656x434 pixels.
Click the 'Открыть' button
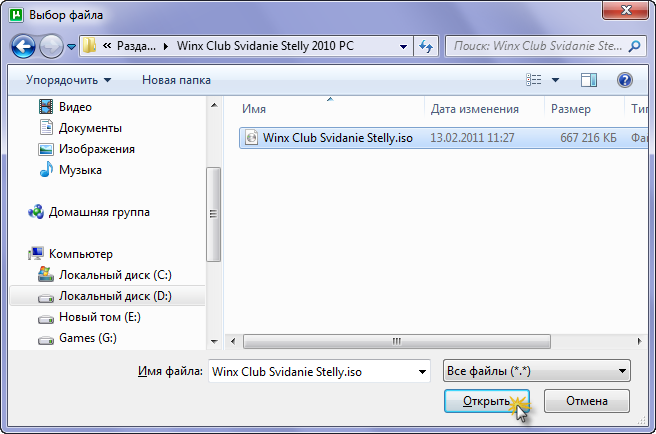click(487, 401)
